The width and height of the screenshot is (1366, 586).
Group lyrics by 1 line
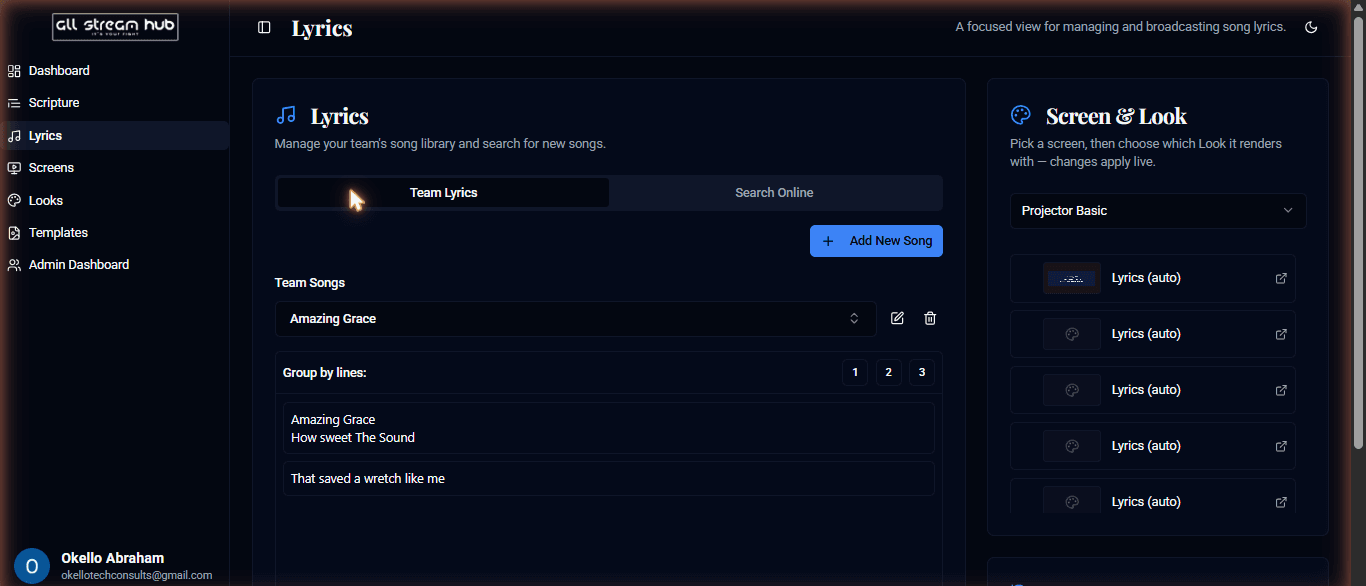(855, 373)
